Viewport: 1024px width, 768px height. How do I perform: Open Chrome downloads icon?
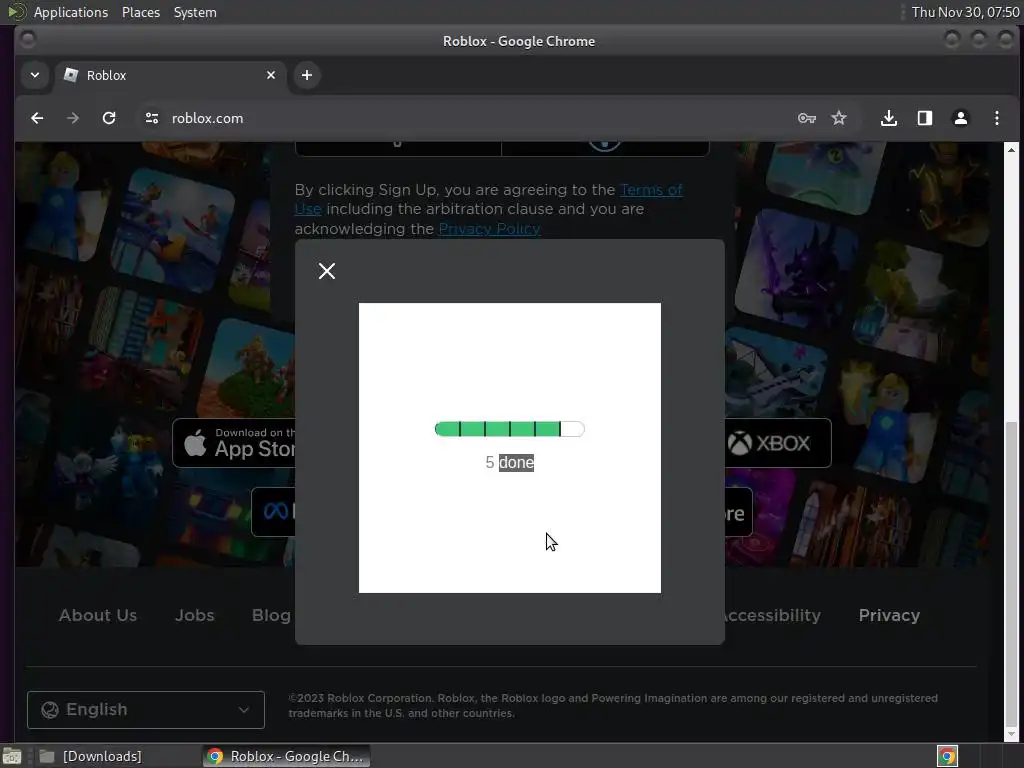889,118
